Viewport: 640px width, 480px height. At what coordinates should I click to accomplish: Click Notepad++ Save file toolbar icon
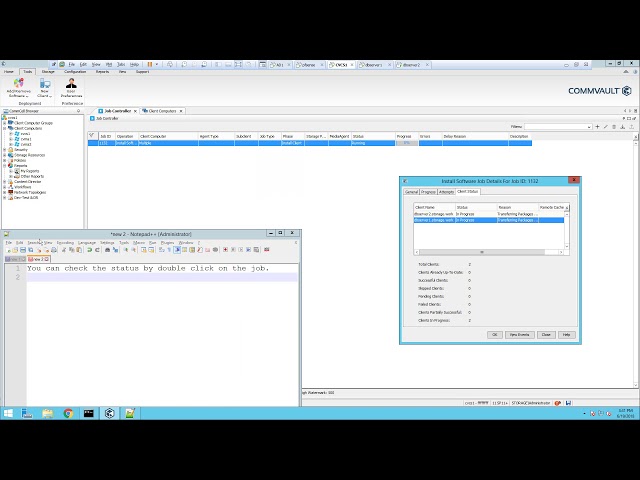pyautogui.click(x=23, y=250)
